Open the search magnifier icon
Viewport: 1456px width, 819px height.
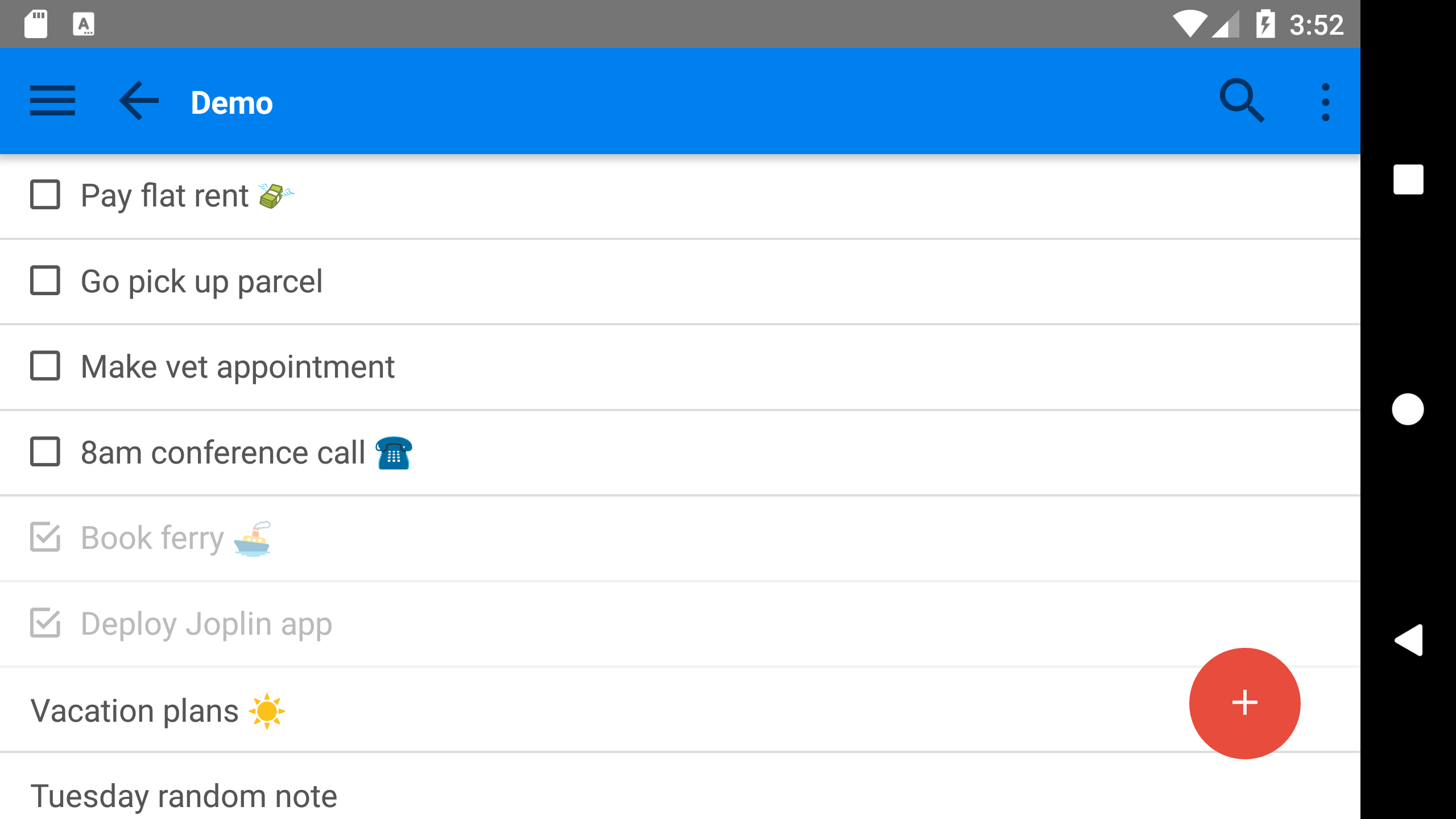tap(1242, 101)
